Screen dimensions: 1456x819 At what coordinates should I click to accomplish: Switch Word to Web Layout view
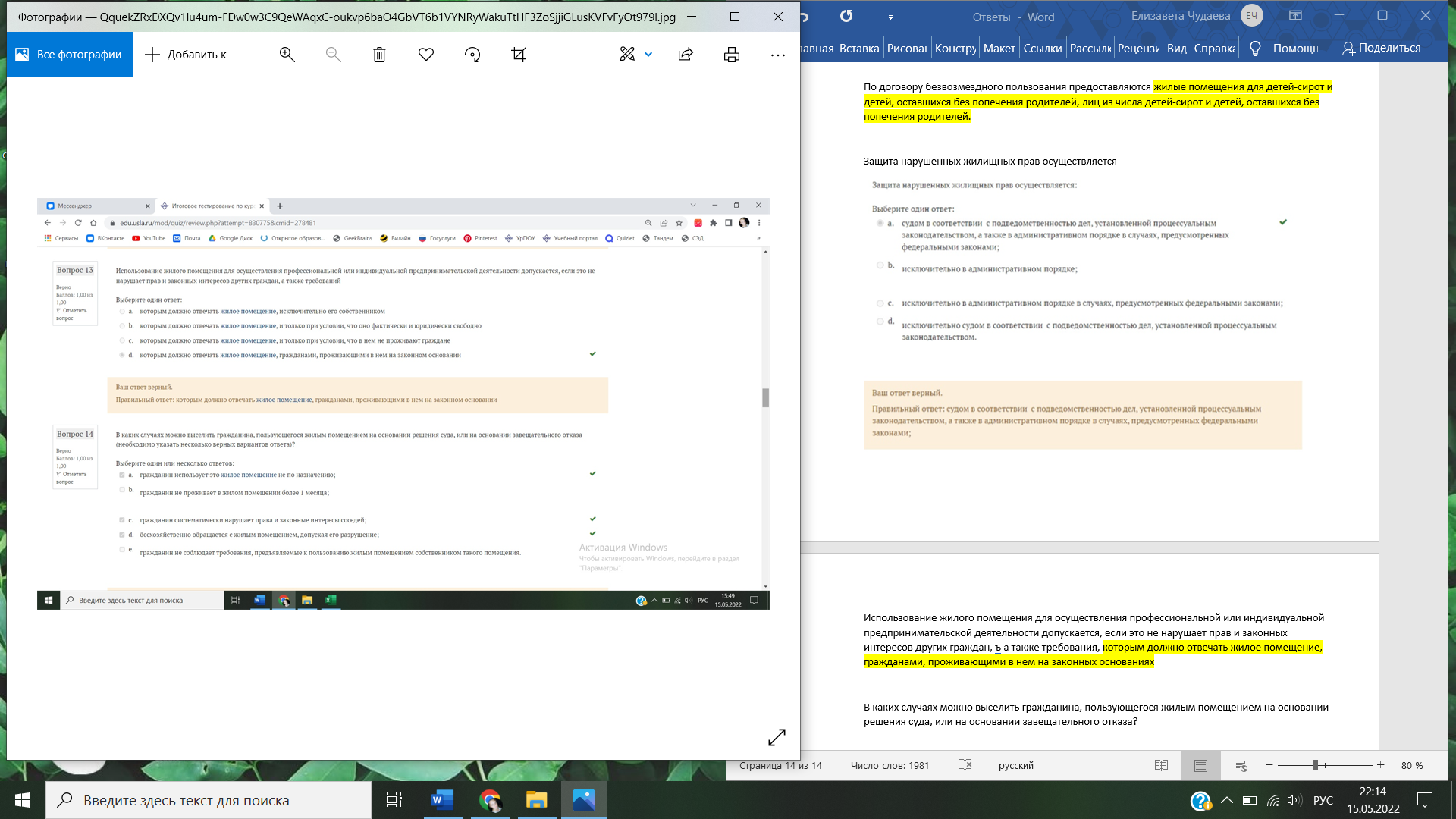click(1241, 766)
